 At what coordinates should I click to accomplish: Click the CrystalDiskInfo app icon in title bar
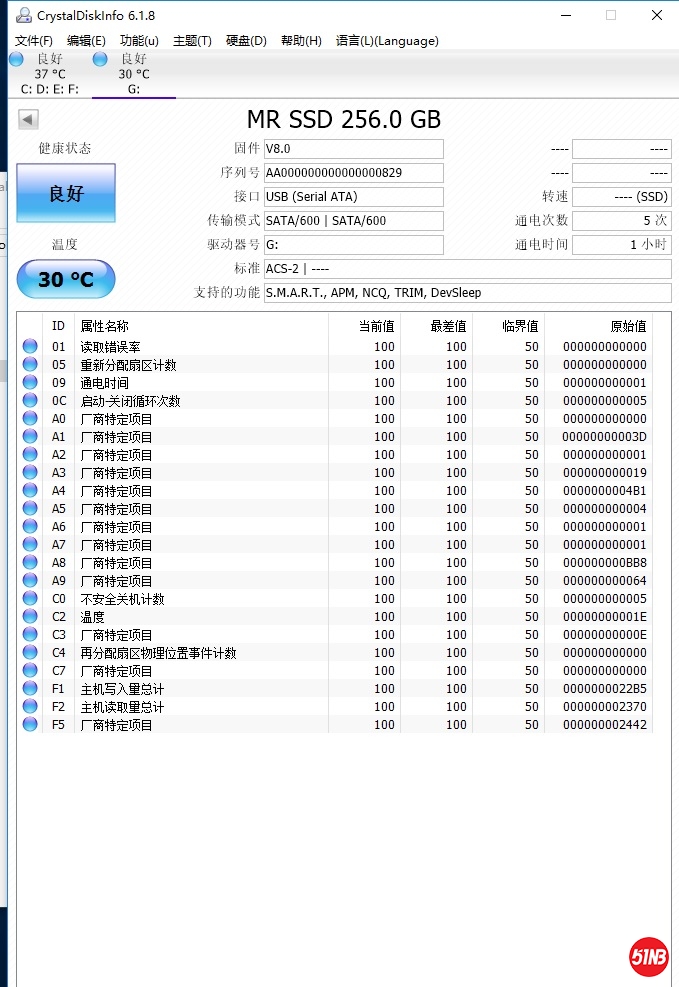click(x=21, y=15)
